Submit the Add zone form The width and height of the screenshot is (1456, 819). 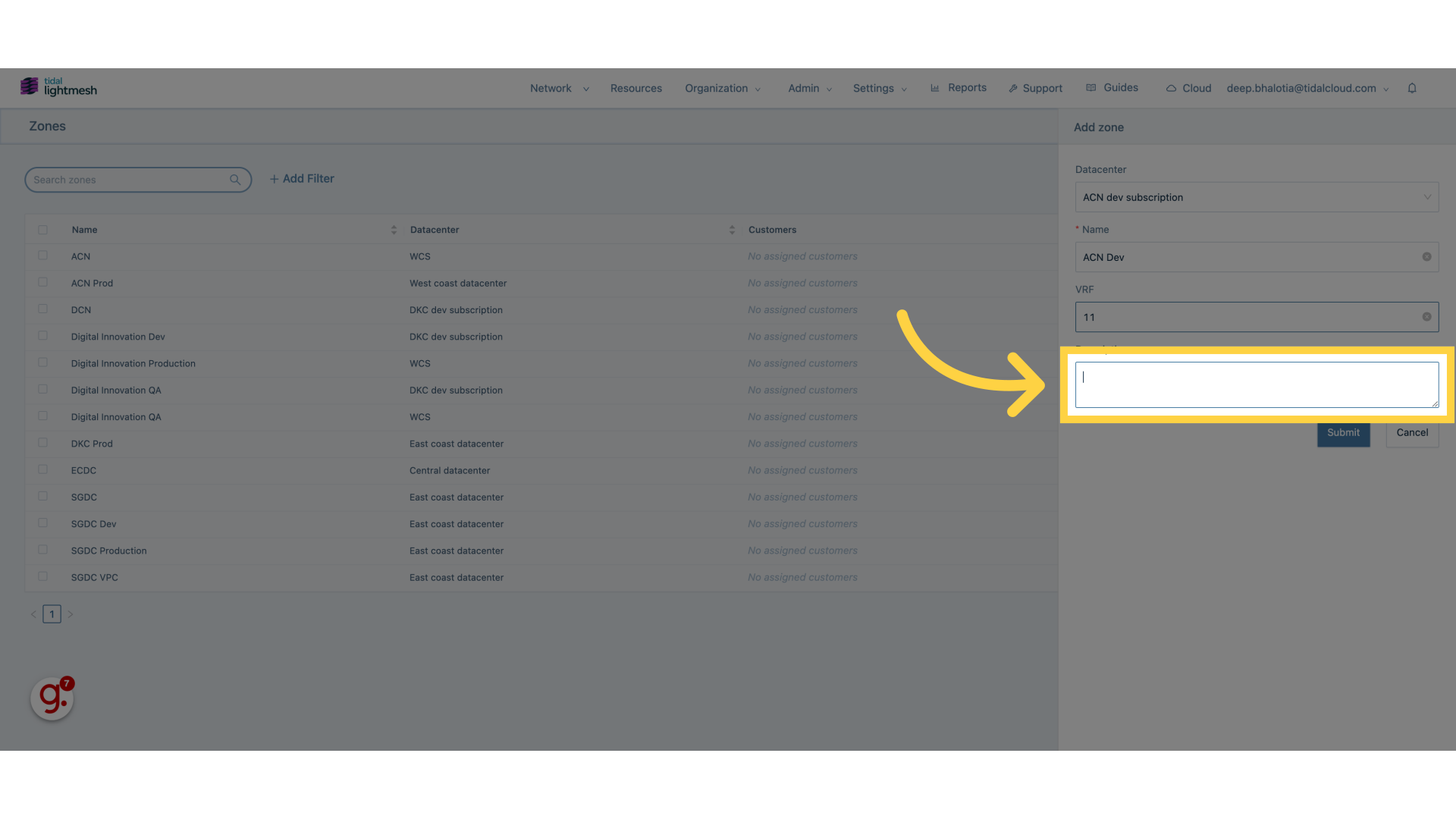click(x=1343, y=432)
